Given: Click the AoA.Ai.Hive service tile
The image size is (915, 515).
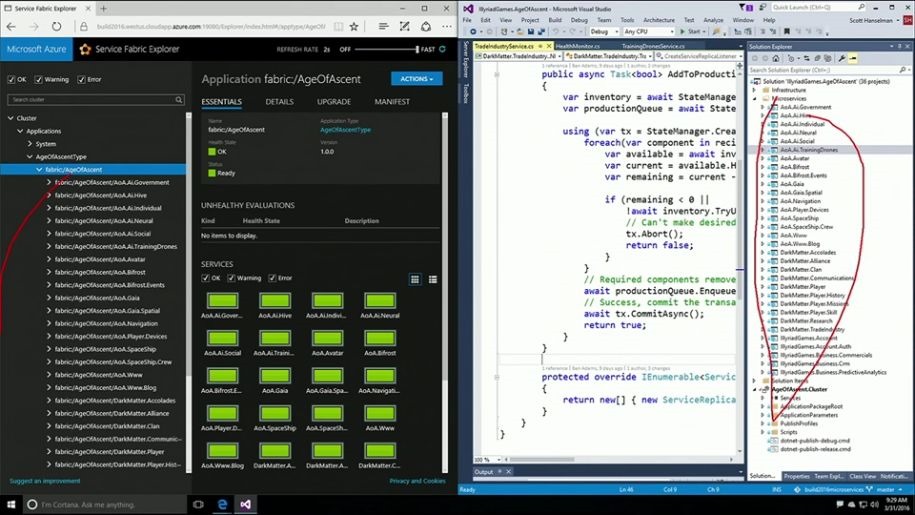Looking at the screenshot, I should 275,303.
